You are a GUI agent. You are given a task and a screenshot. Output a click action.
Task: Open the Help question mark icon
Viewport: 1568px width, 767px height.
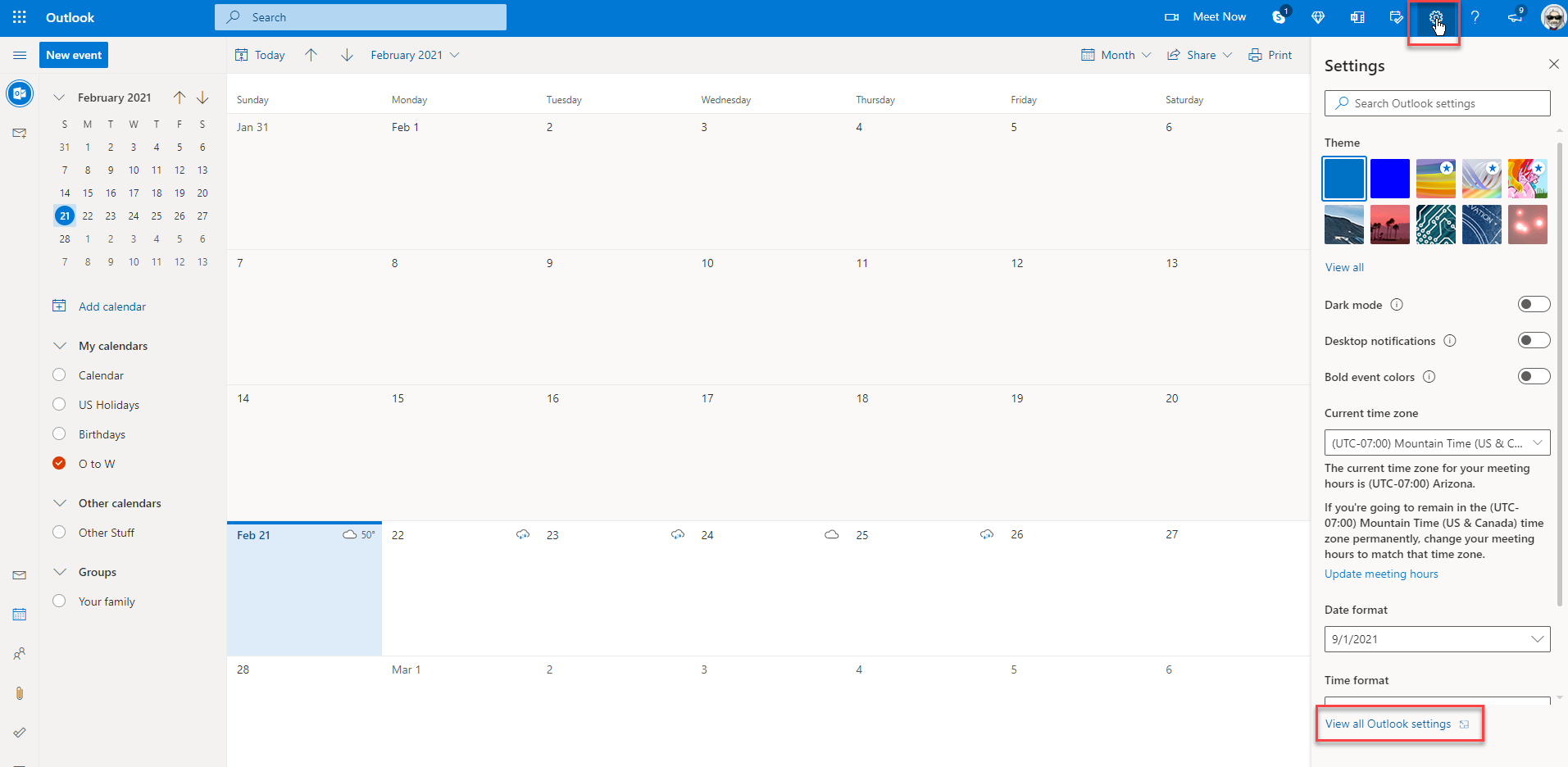point(1475,17)
